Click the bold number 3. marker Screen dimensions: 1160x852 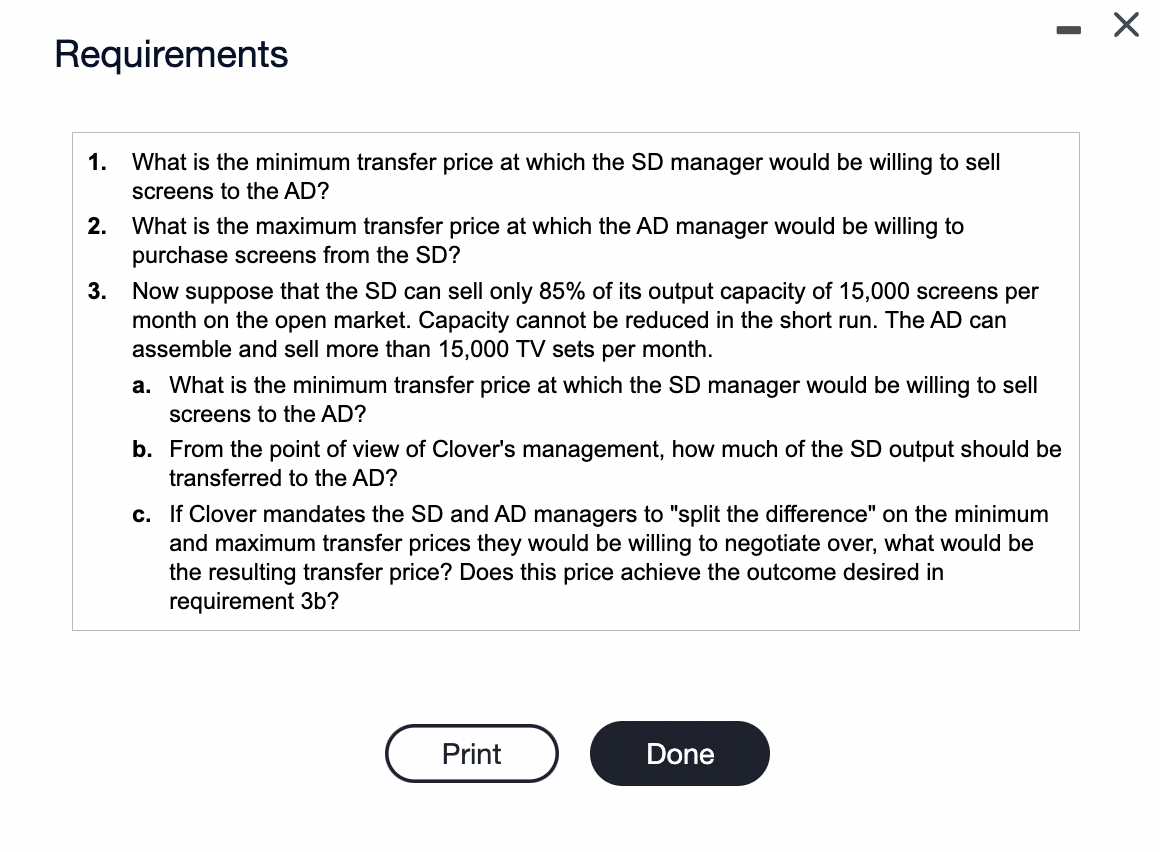[97, 291]
